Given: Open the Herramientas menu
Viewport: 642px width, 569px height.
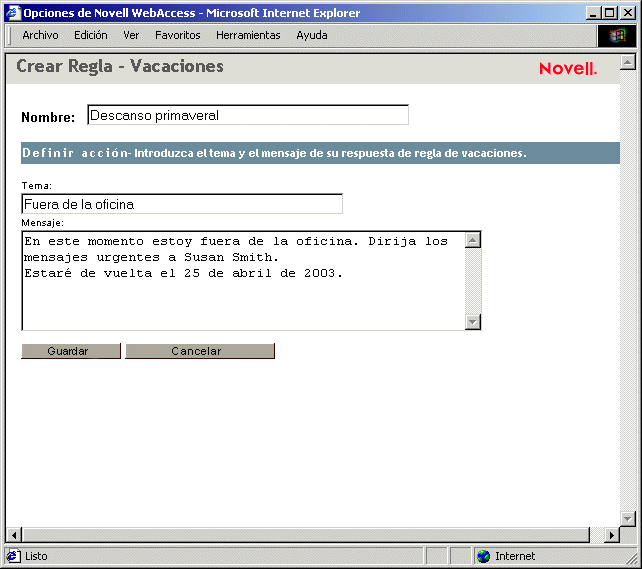Looking at the screenshot, I should click(248, 36).
